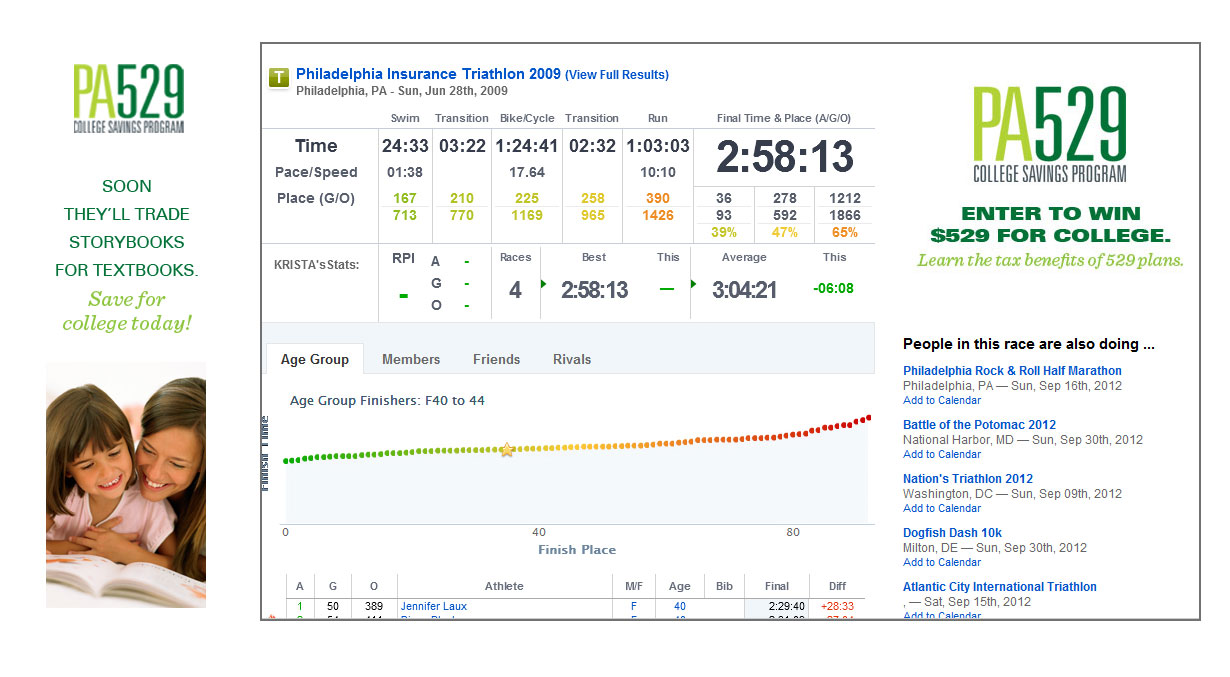Click "Save for college today!" in left ad
Screen dimensions: 1230x677
click(126, 311)
